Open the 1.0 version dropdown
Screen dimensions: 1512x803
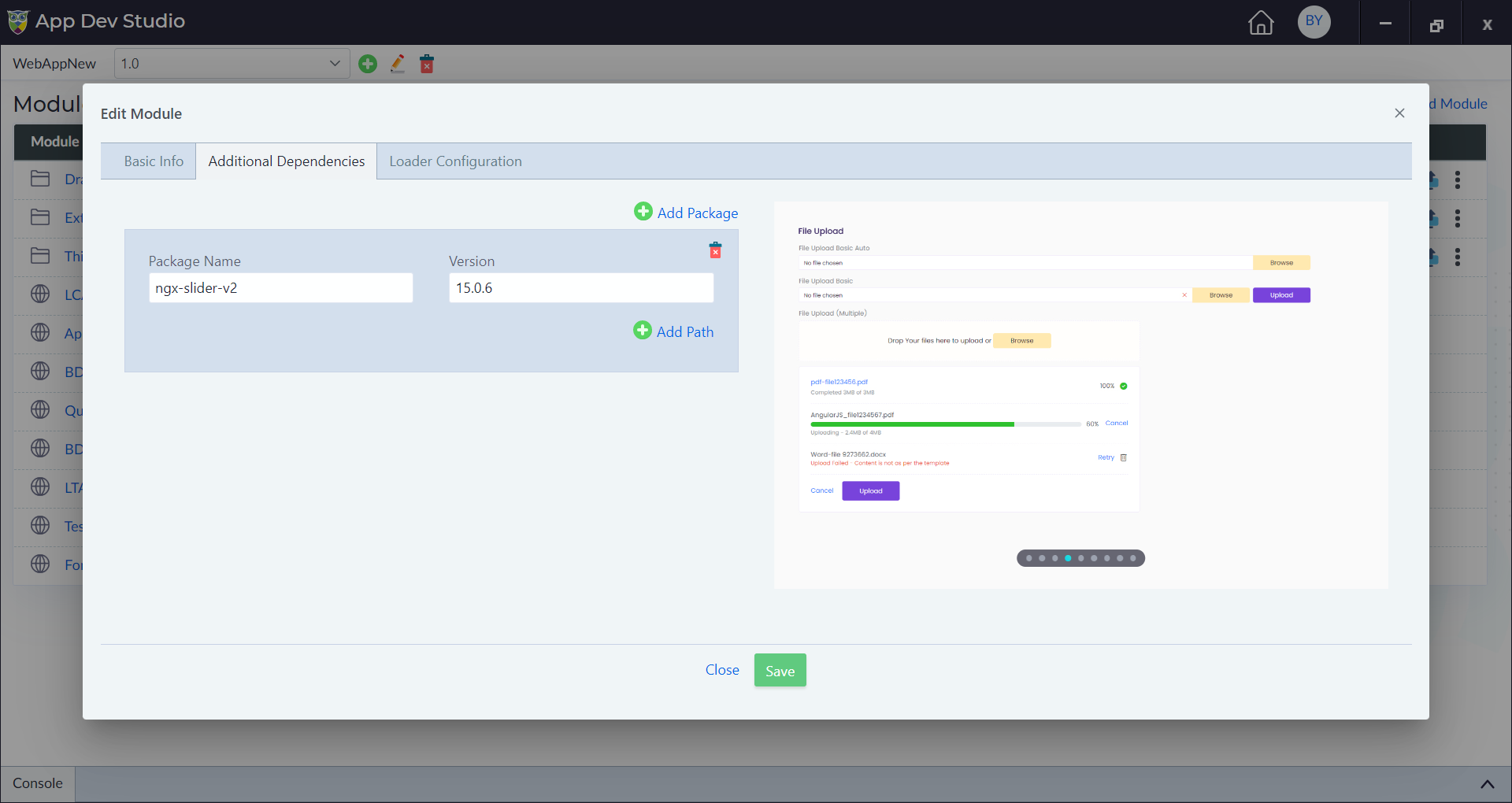point(232,64)
